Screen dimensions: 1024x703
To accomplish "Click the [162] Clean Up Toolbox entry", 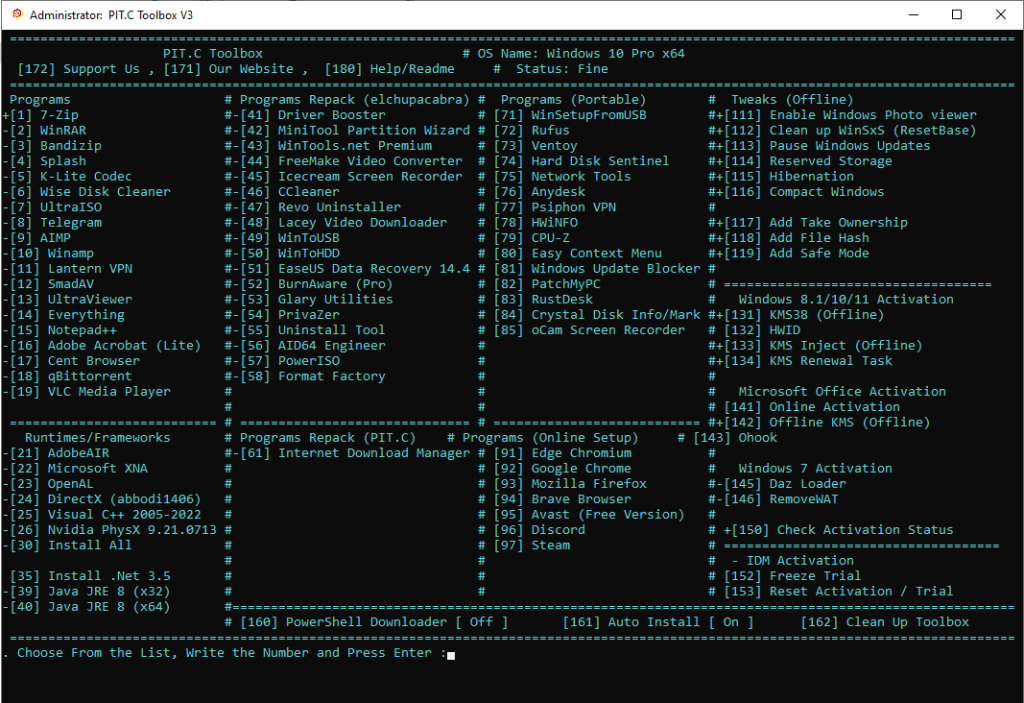I will tap(885, 622).
